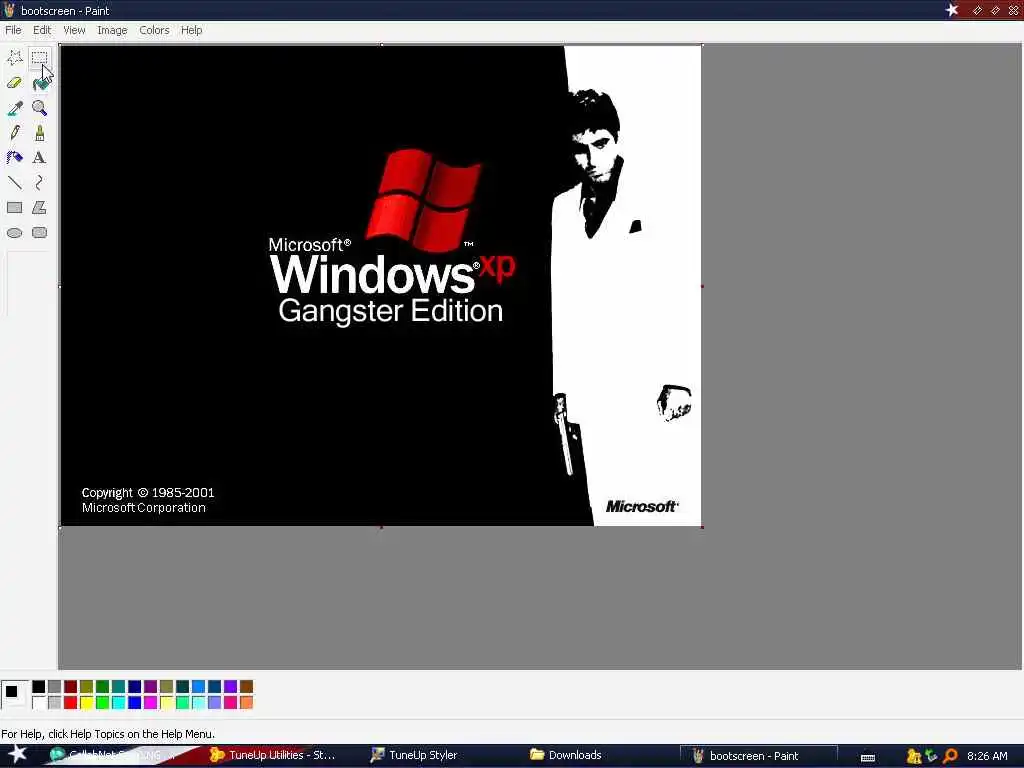
Task: Activate the Magnifier tool
Action: (39, 108)
